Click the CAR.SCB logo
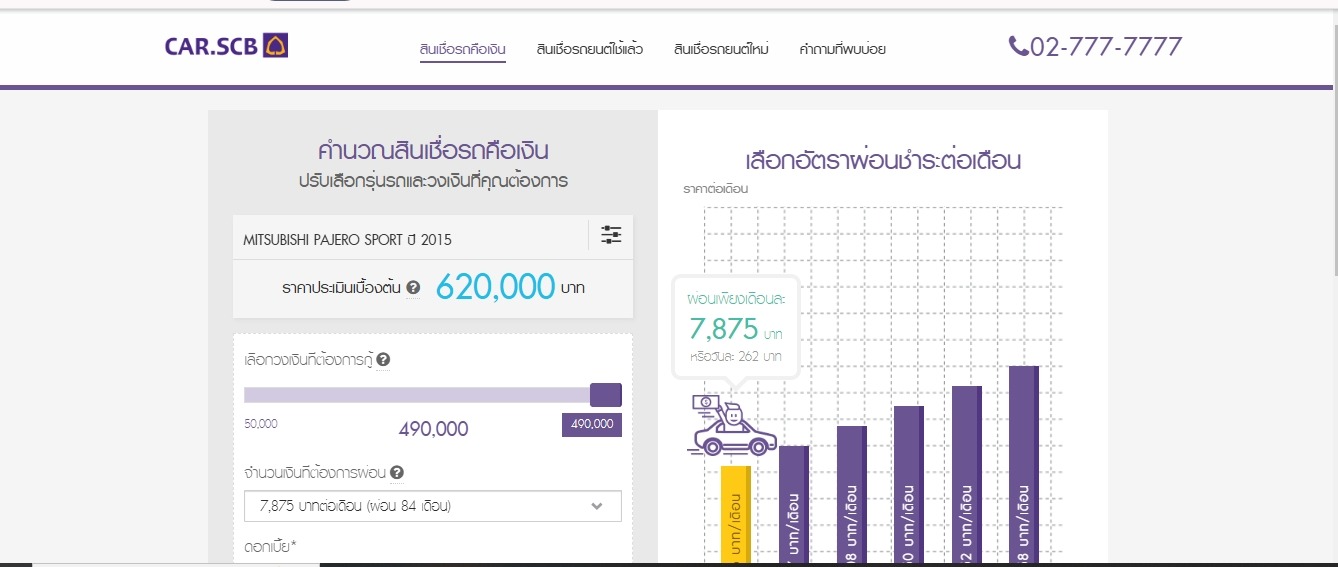Screen dimensions: 1338x567 pyautogui.click(x=226, y=46)
